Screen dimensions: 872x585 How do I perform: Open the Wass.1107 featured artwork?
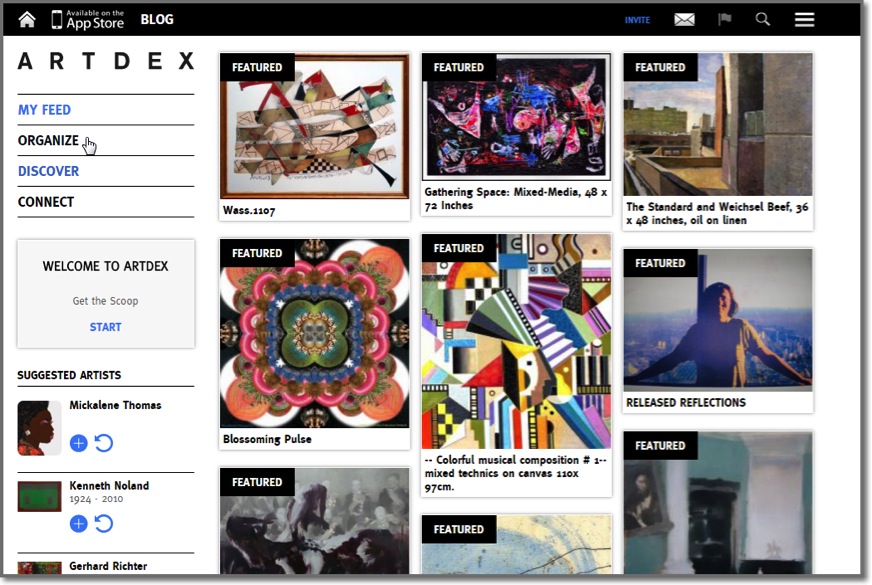pyautogui.click(x=315, y=126)
